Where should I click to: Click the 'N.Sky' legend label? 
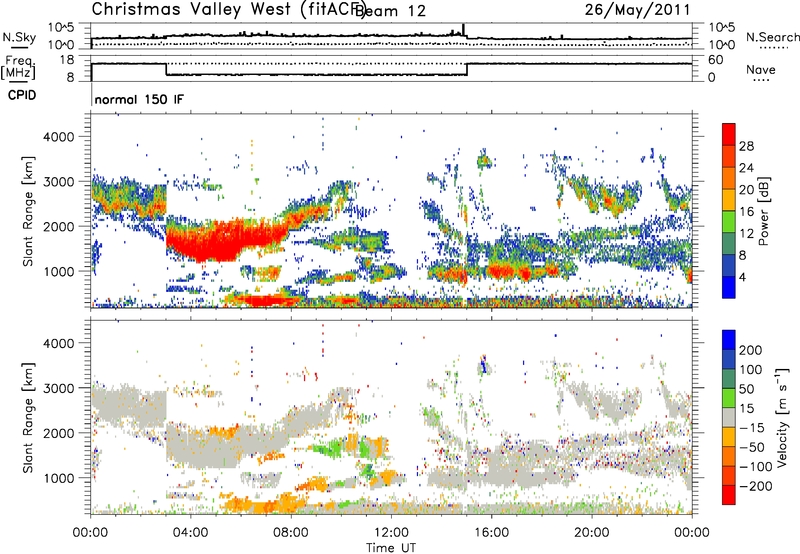coord(19,37)
